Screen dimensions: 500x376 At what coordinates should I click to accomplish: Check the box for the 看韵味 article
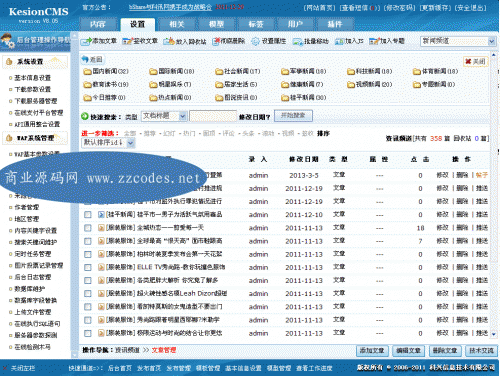(x=88, y=307)
